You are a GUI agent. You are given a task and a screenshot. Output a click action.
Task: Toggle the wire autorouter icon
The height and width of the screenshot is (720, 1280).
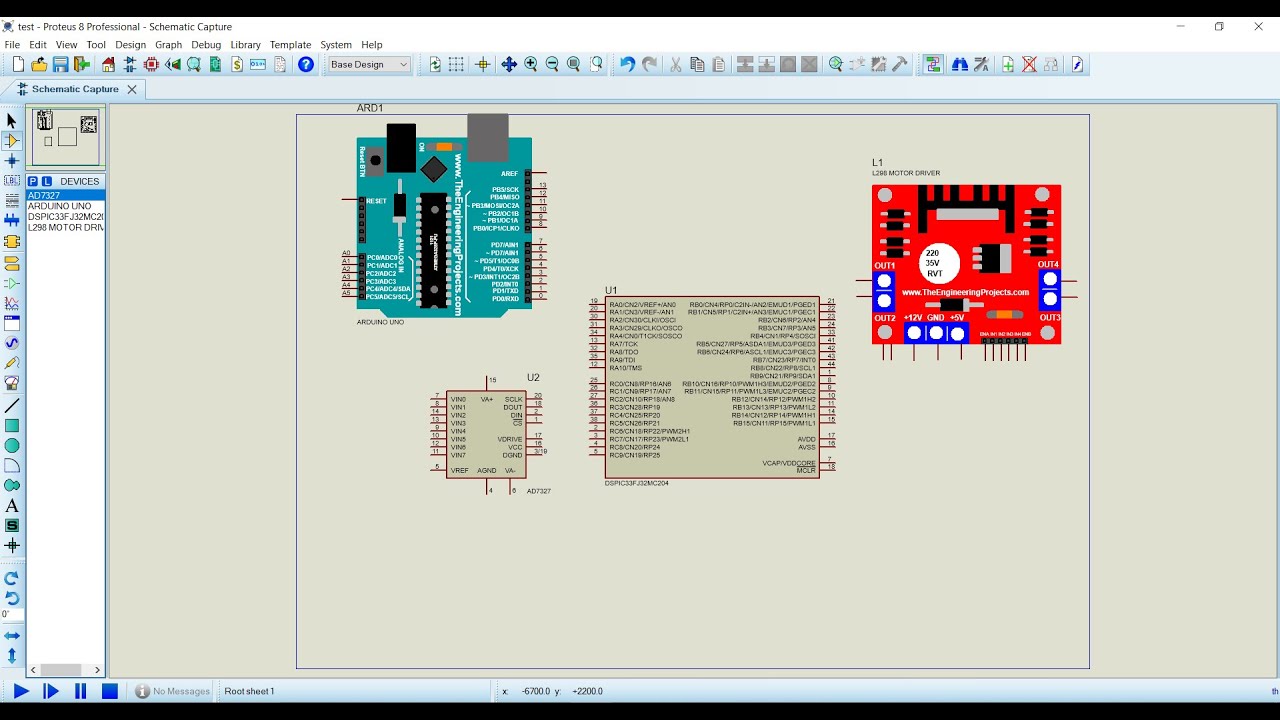pos(933,64)
